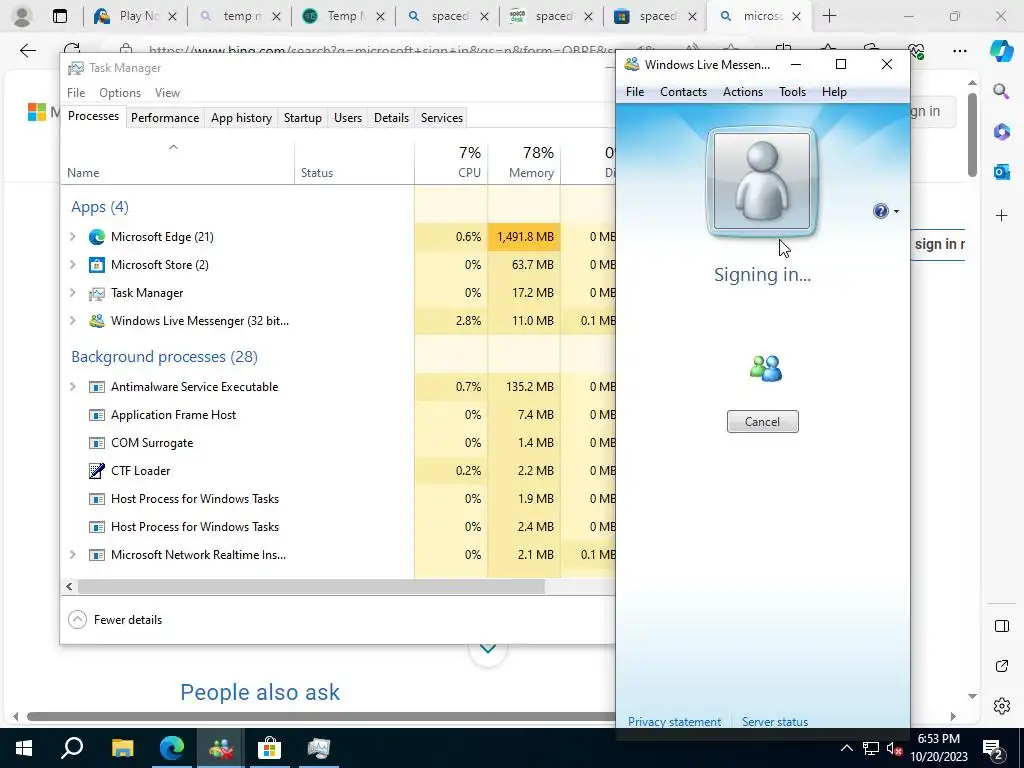Open File Explorer from taskbar
The height and width of the screenshot is (768, 1024).
pos(122,748)
